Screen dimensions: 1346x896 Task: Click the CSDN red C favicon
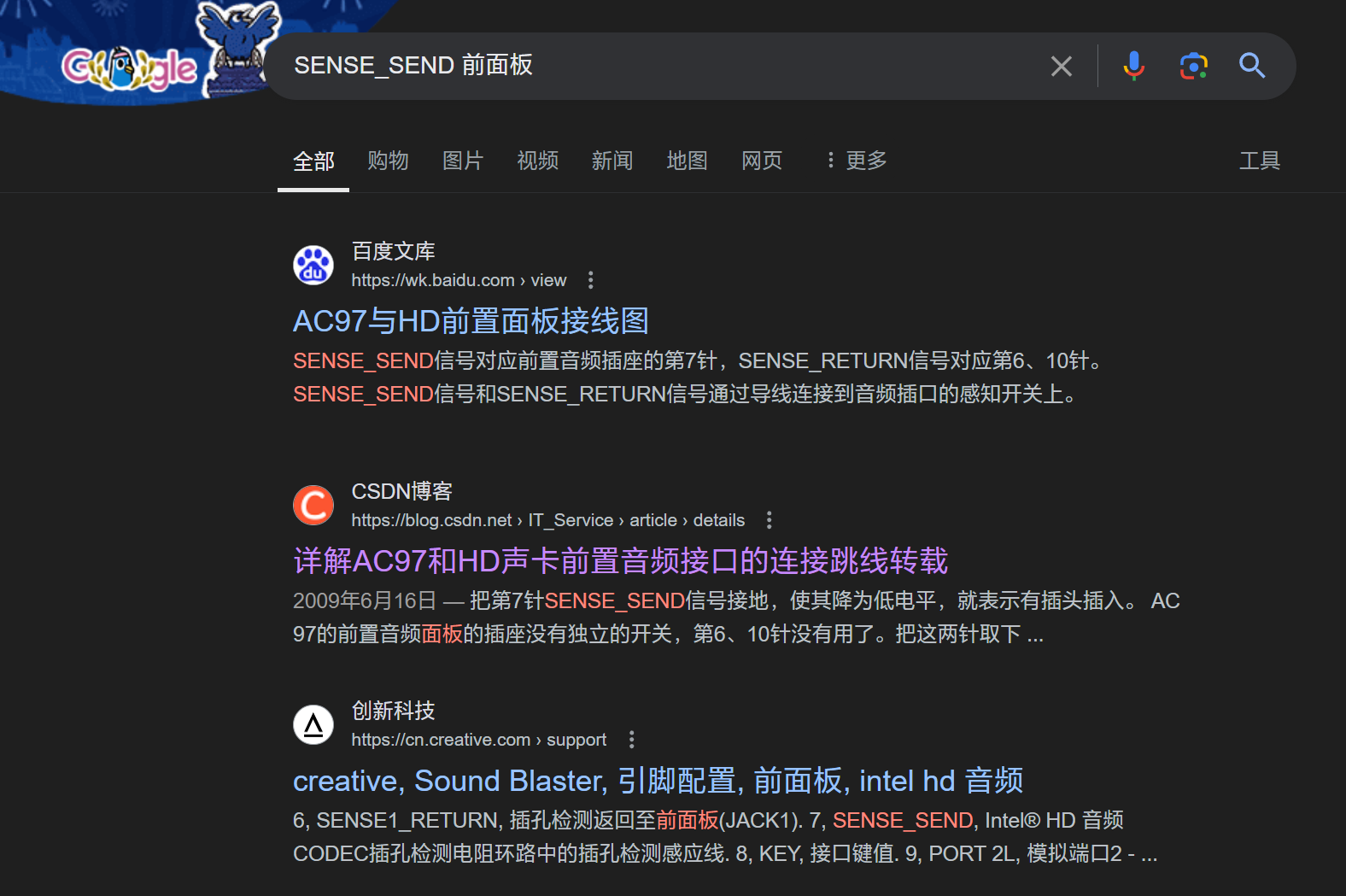point(313,505)
